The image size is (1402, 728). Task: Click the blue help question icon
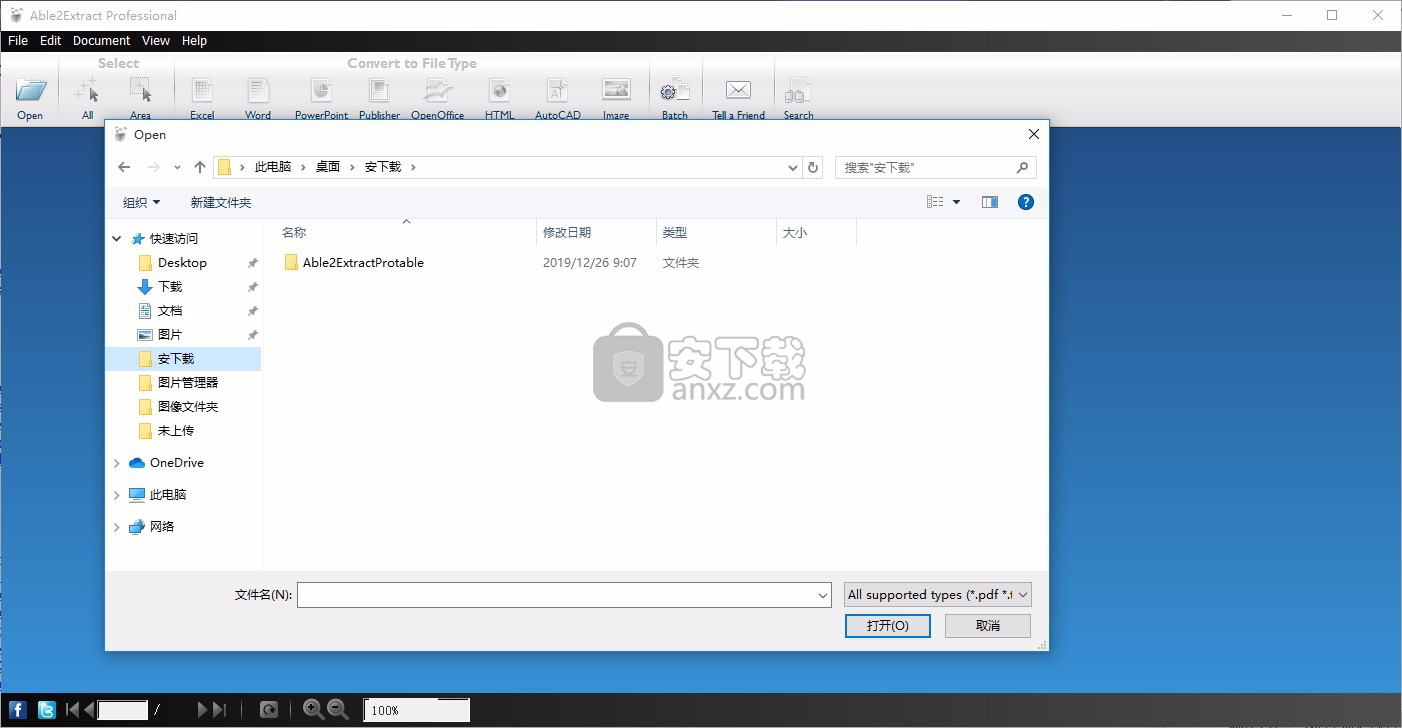1025,202
